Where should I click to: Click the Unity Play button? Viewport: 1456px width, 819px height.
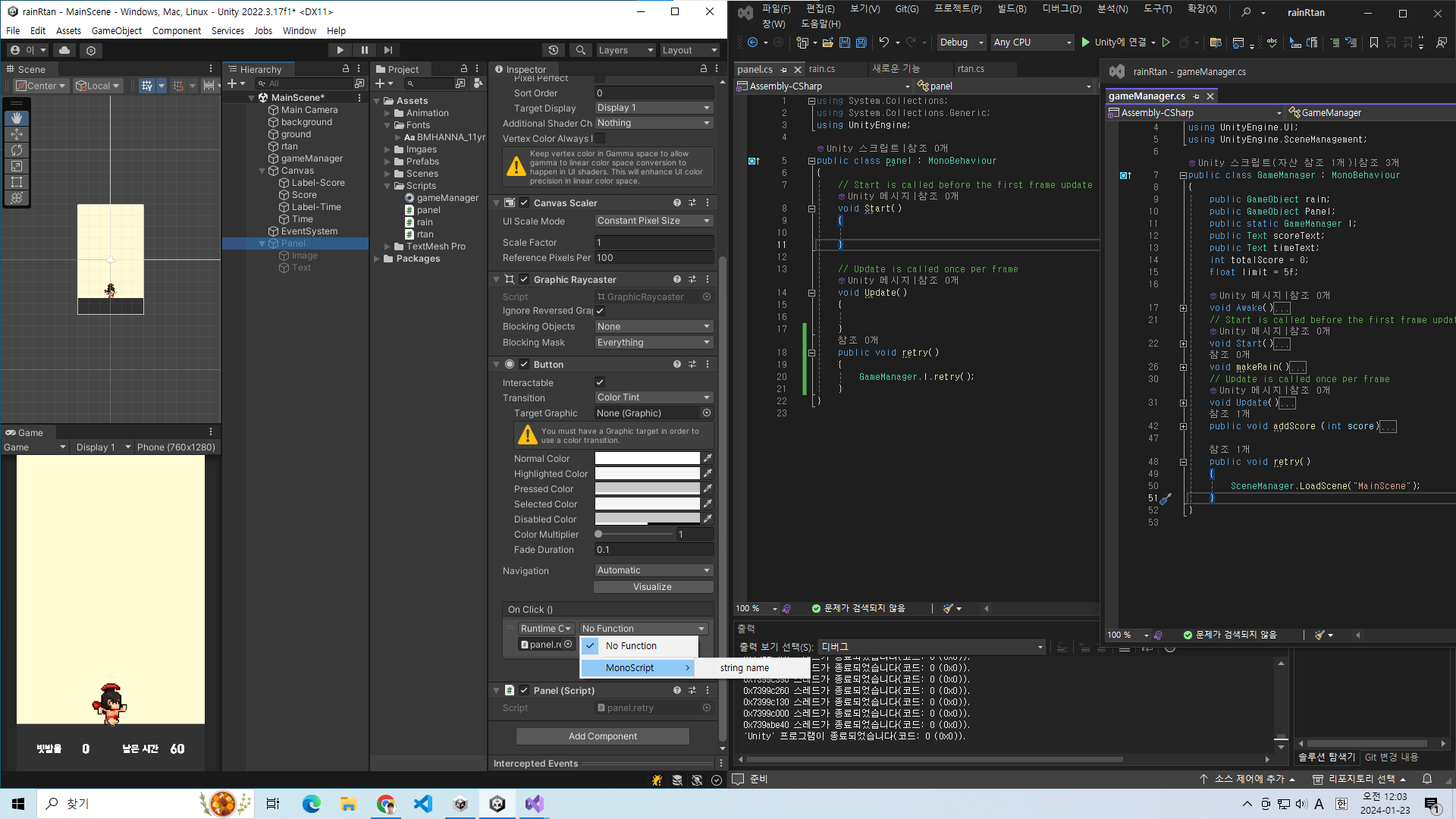(340, 50)
